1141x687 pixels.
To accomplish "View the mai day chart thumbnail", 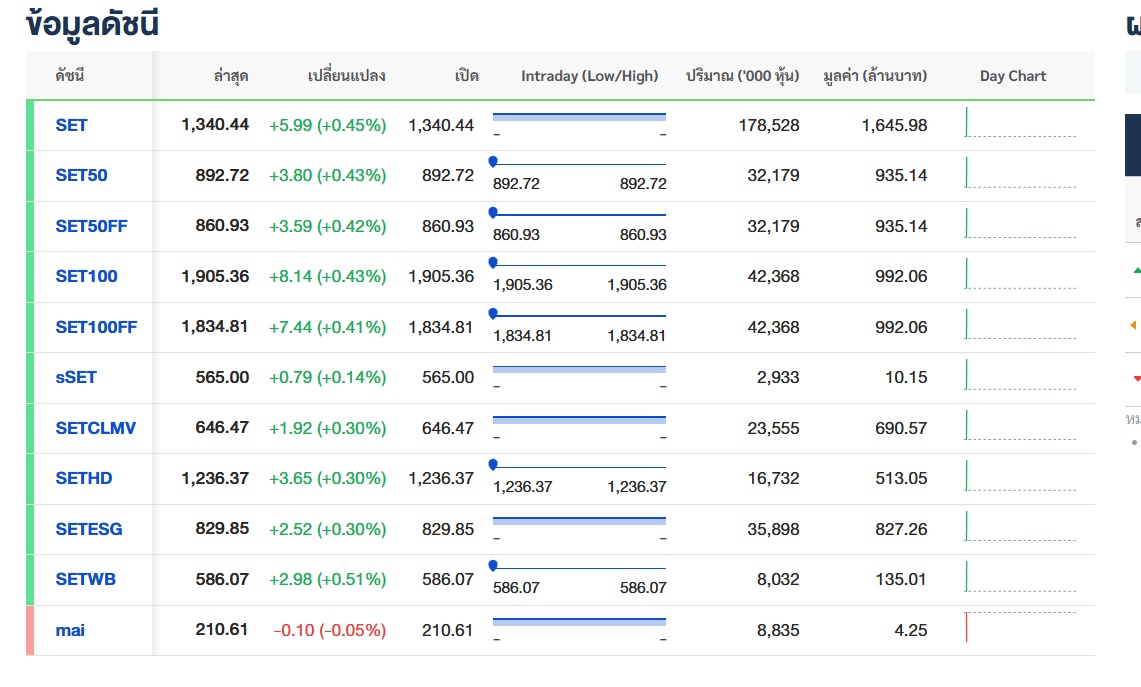I will (x=1020, y=627).
